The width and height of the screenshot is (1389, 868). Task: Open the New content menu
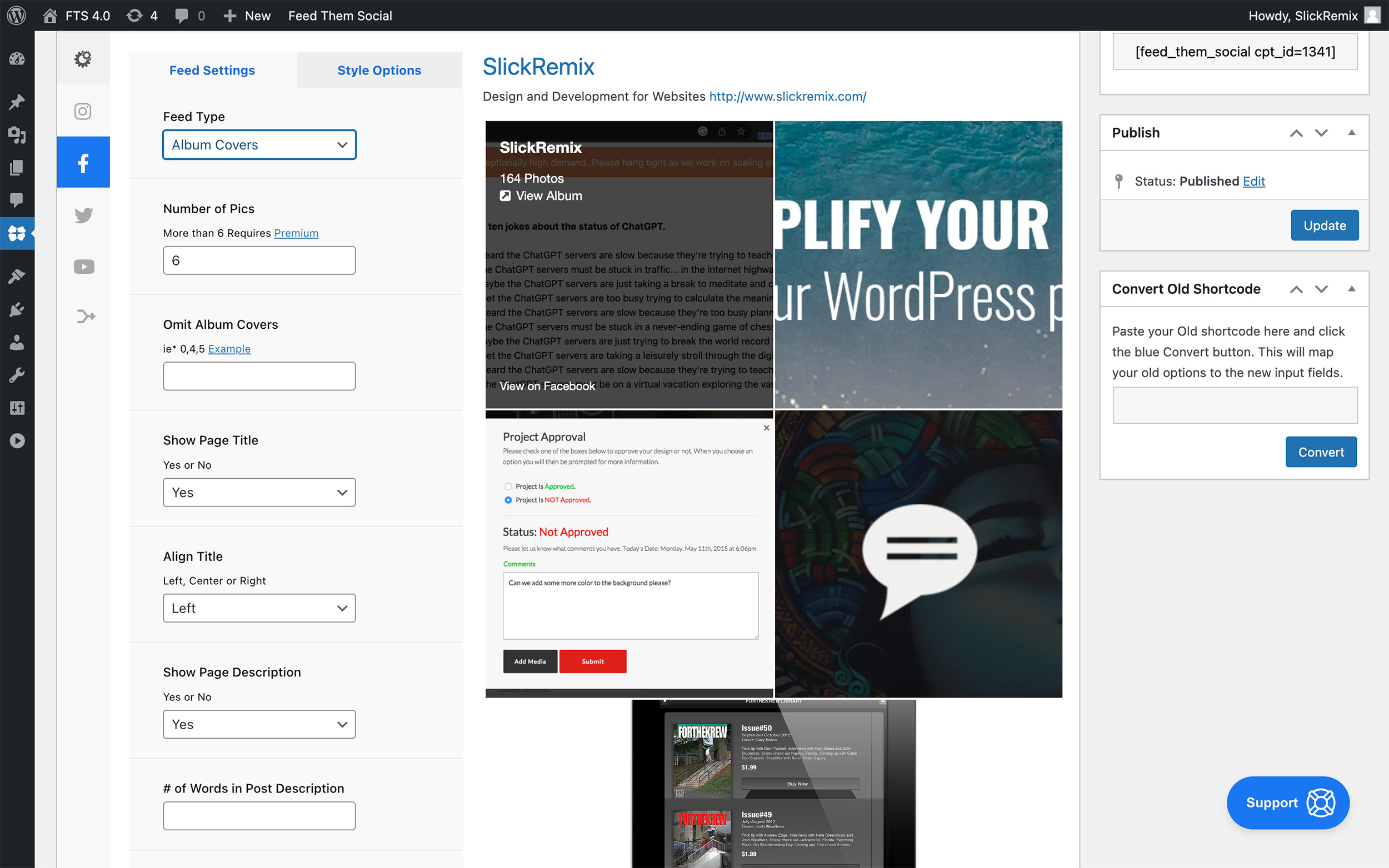click(246, 16)
